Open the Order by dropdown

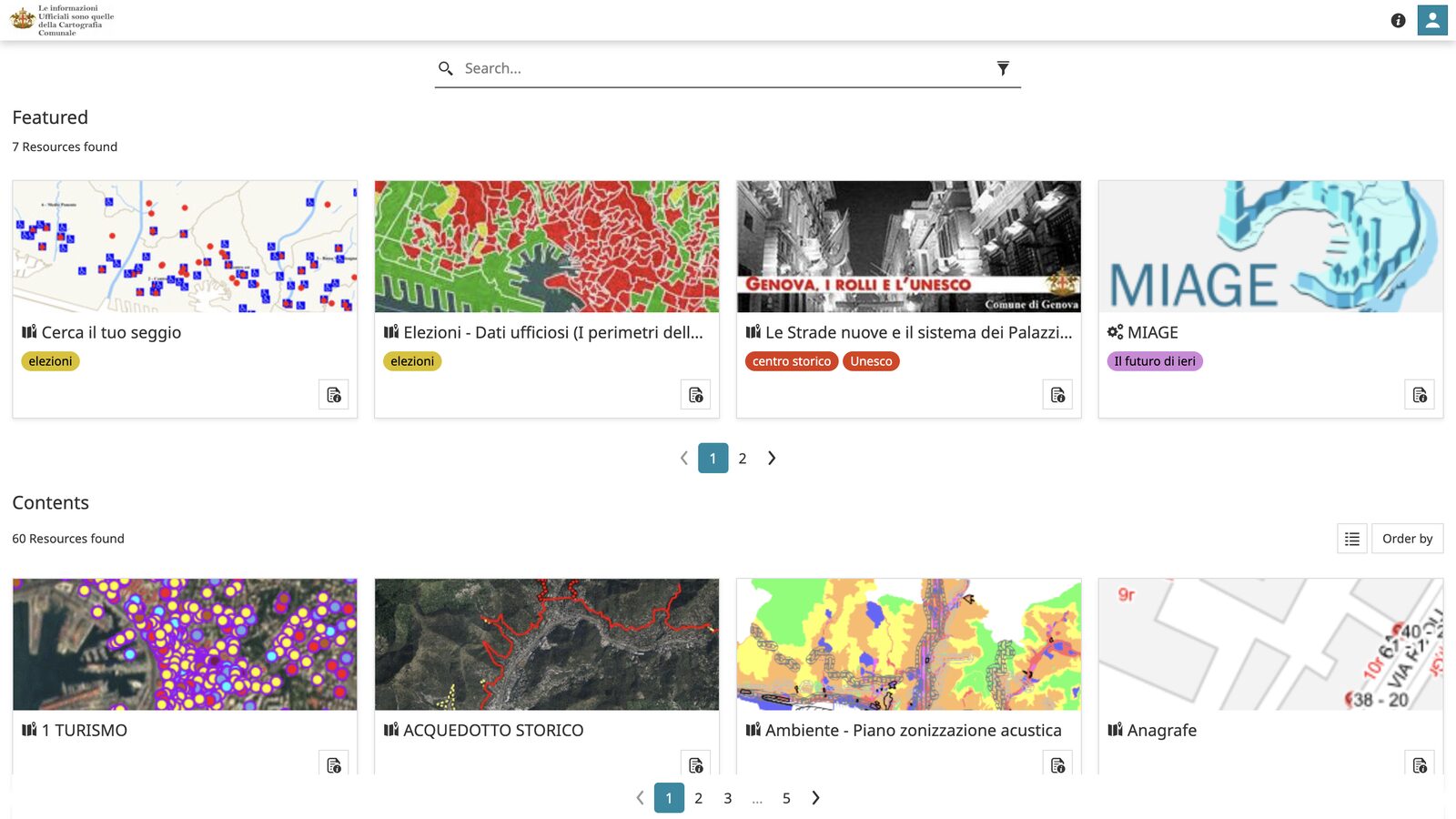[1408, 539]
